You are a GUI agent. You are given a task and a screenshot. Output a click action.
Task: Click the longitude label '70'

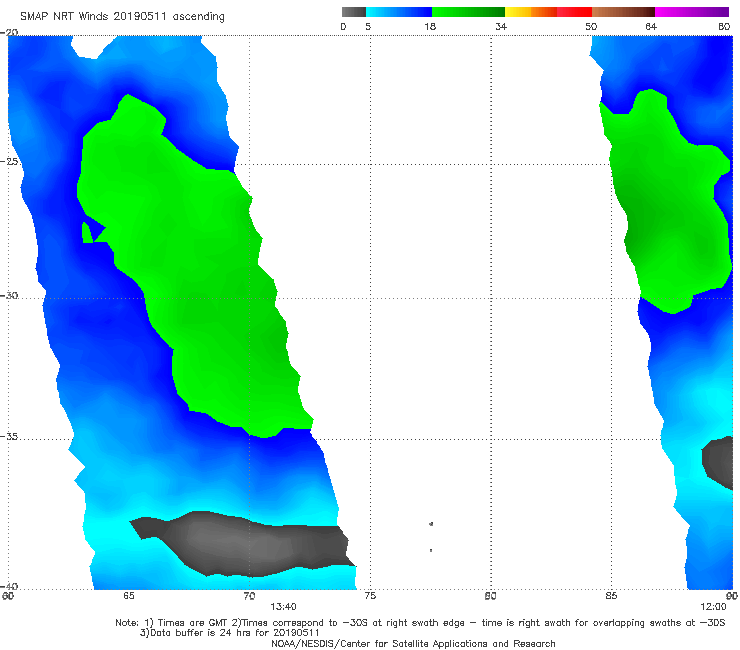(x=249, y=596)
